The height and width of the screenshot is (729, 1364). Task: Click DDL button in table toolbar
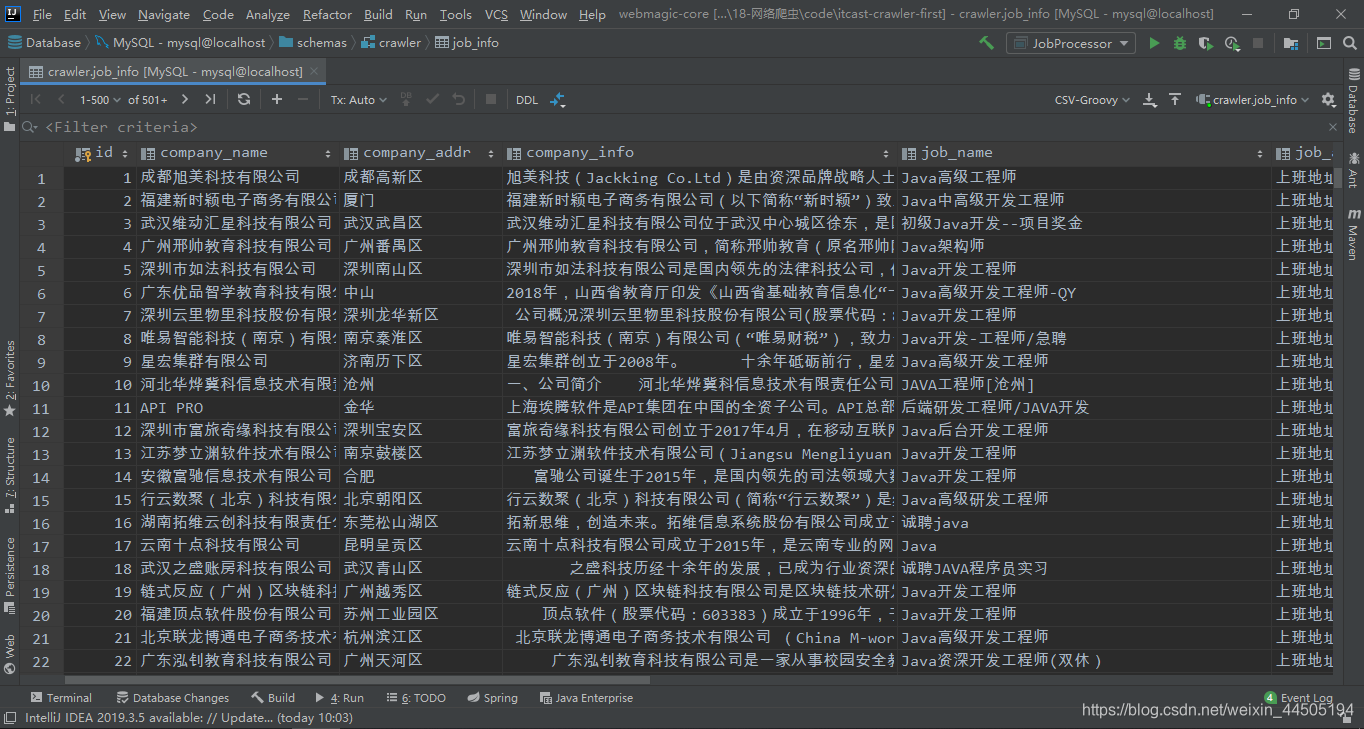point(527,99)
